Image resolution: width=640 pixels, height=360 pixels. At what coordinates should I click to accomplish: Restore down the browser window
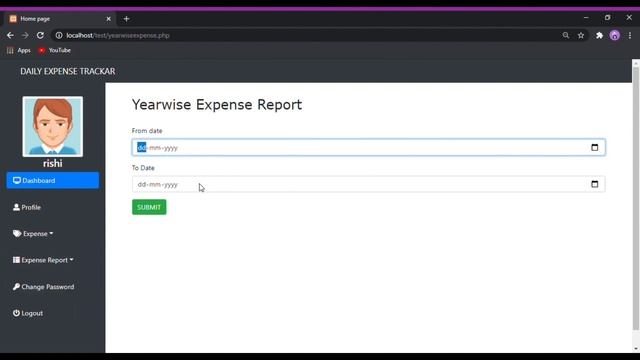[607, 18]
